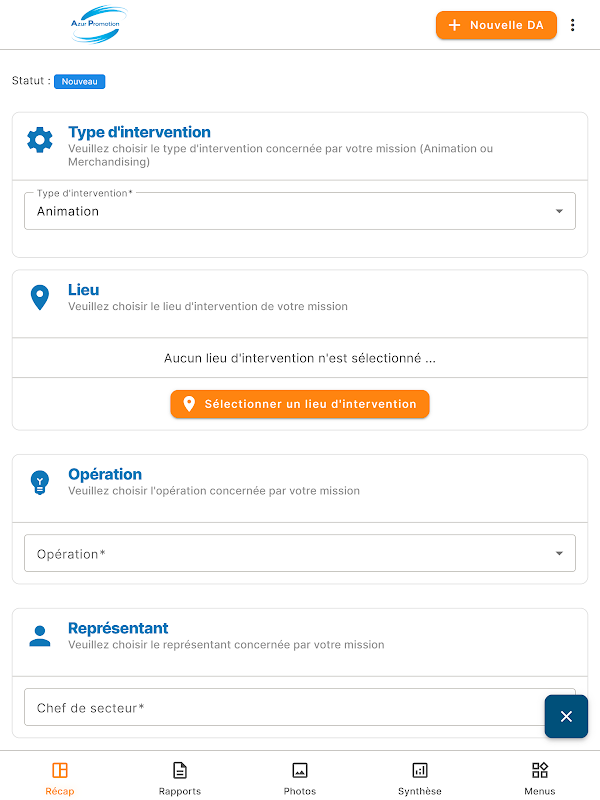The image size is (600, 800).
Task: Click the map pin icon beside Lieu
Action: point(40,297)
